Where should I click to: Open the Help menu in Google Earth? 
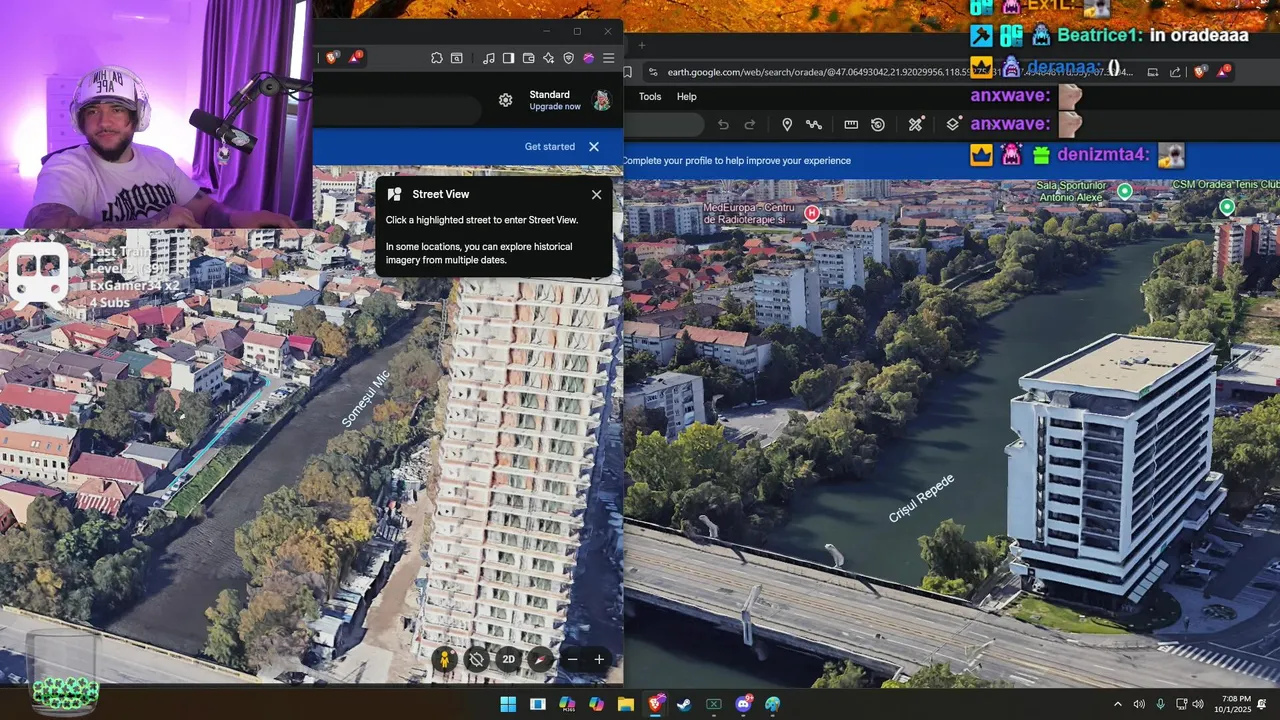tap(686, 97)
